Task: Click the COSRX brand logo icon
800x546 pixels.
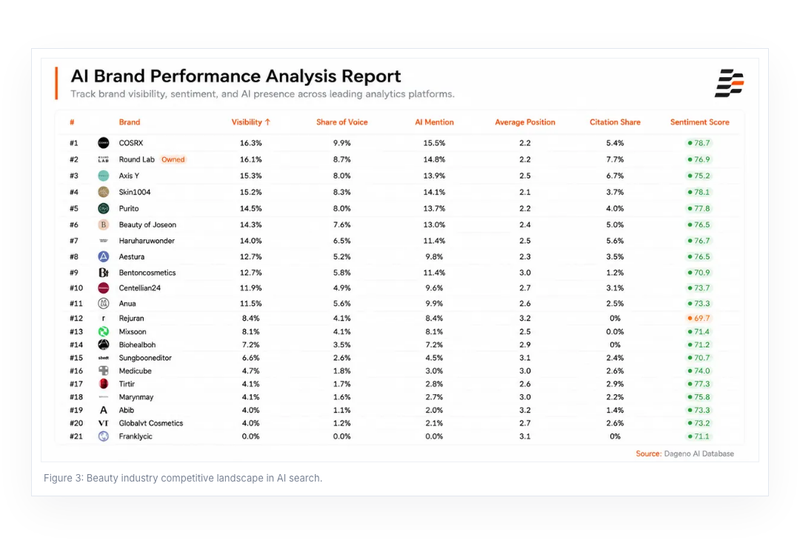Action: [103, 143]
